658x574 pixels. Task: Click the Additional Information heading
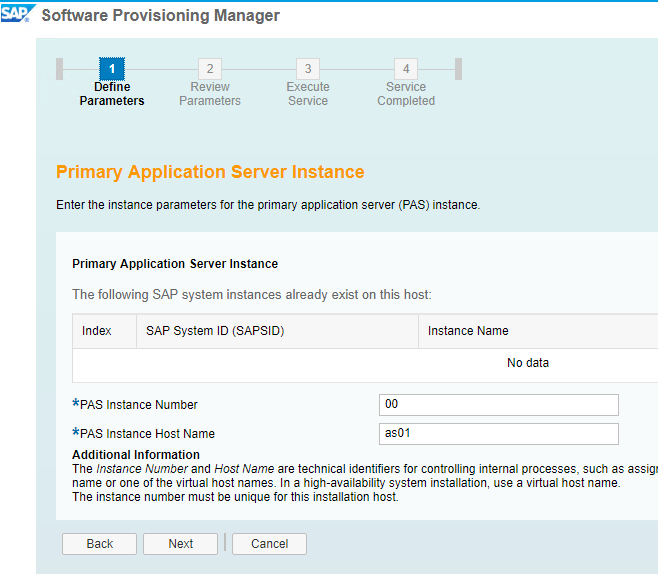click(x=136, y=455)
